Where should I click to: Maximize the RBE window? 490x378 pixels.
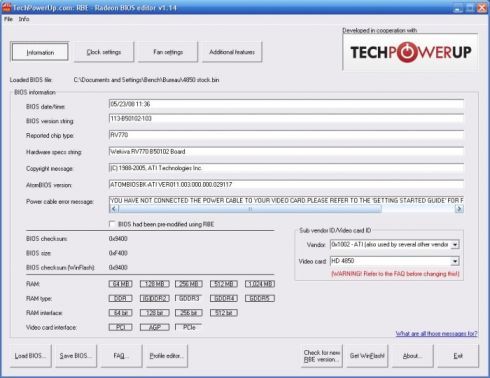tap(470, 8)
